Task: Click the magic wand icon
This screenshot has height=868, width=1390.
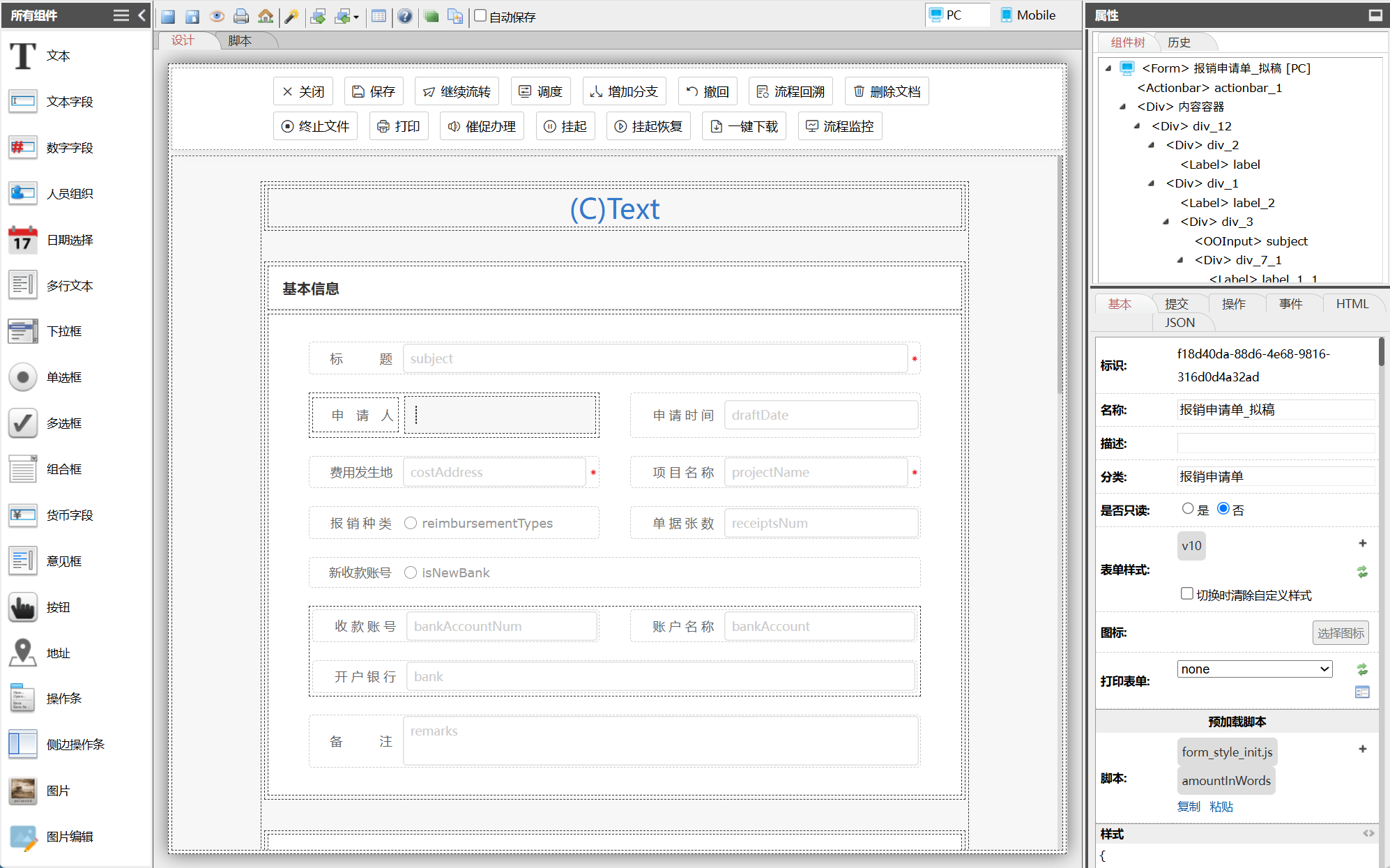Action: click(x=292, y=16)
